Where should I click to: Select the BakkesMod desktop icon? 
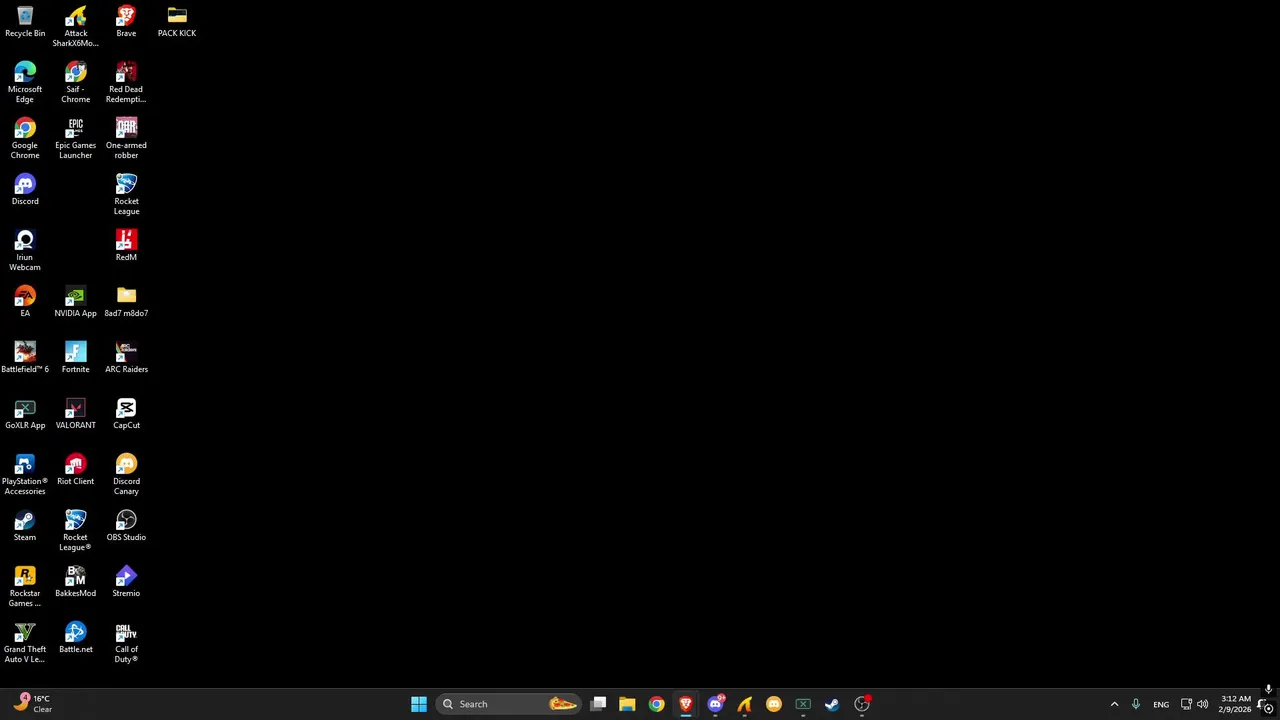coord(75,581)
